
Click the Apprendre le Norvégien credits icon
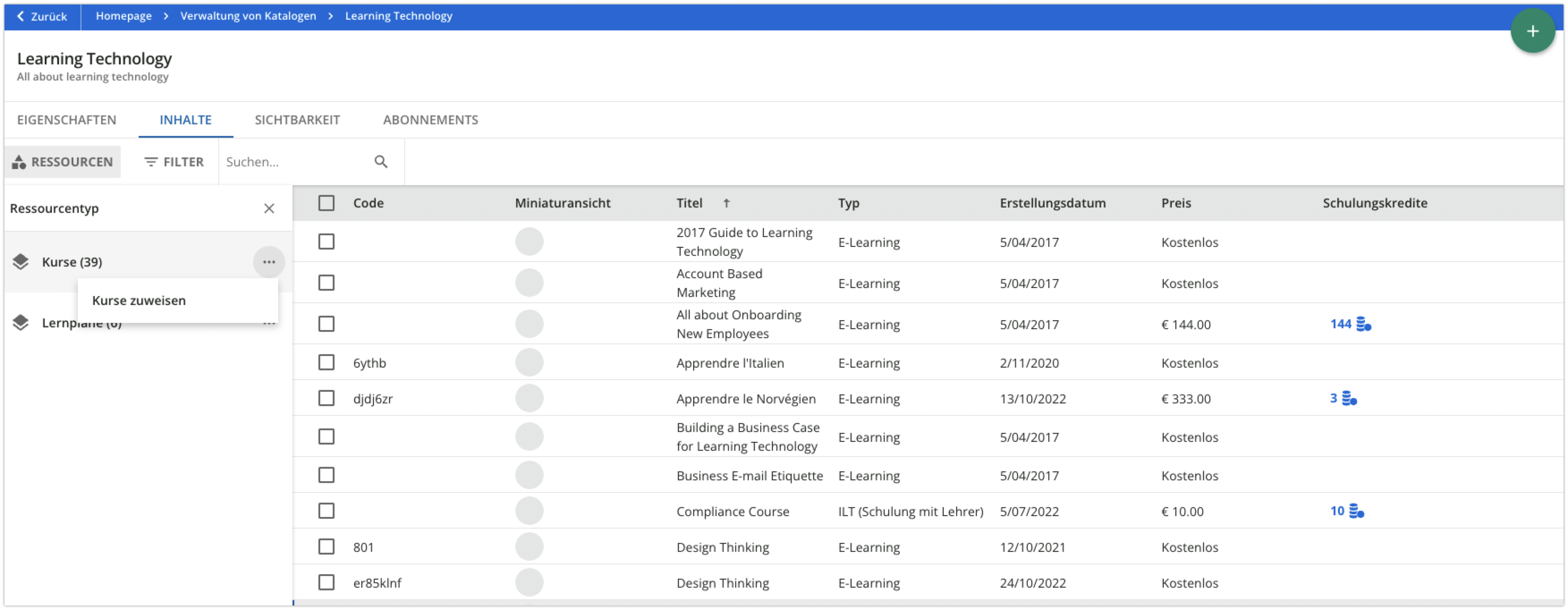pos(1349,399)
